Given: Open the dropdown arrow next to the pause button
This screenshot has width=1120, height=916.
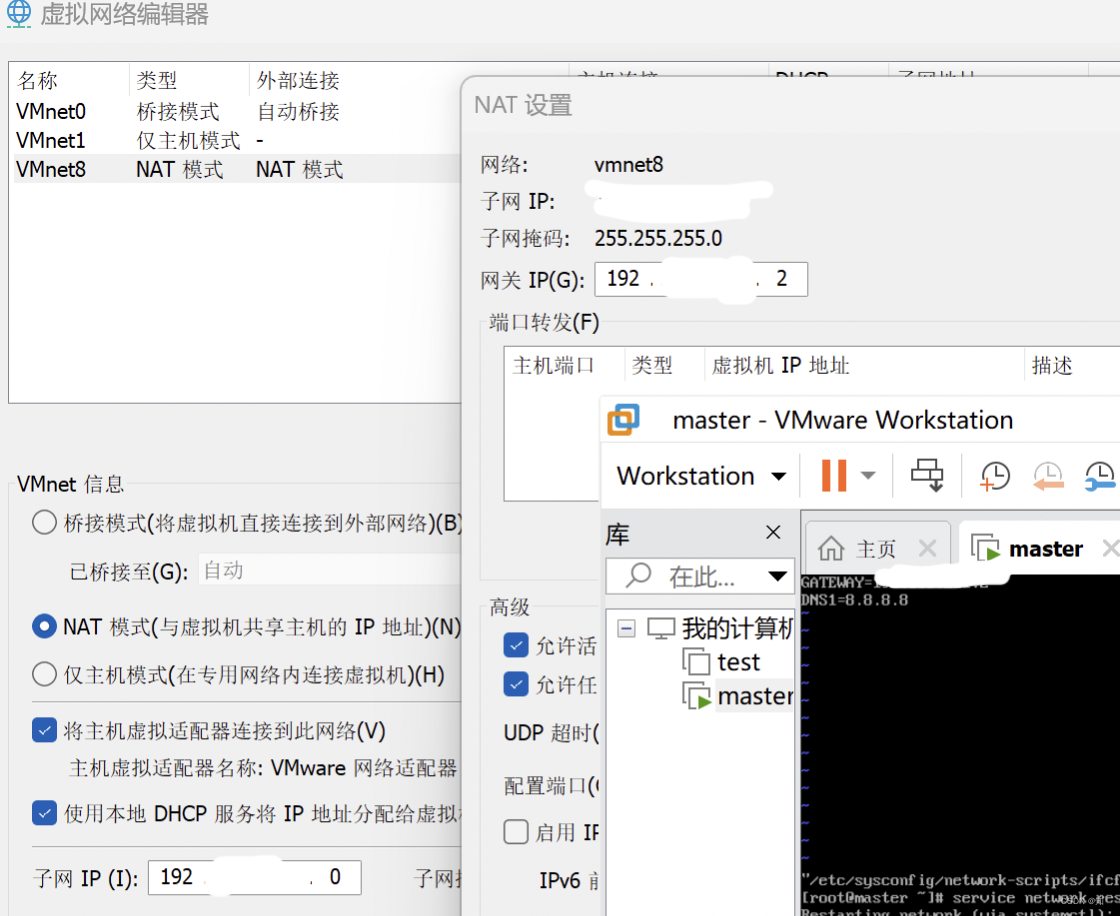Looking at the screenshot, I should (869, 475).
